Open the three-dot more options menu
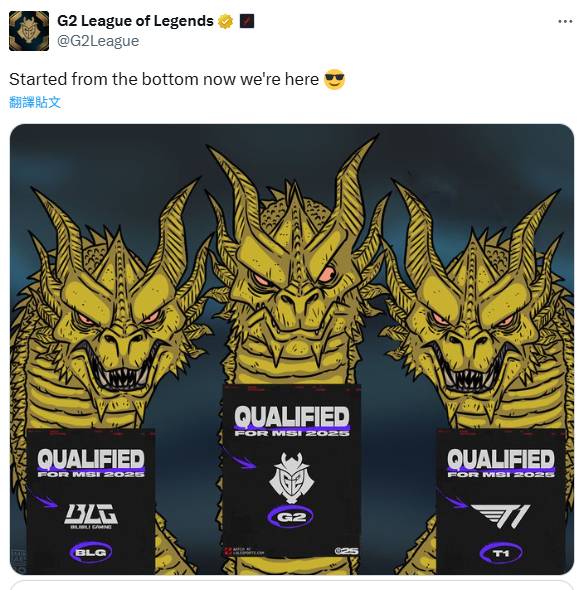The image size is (584, 590). click(x=565, y=21)
